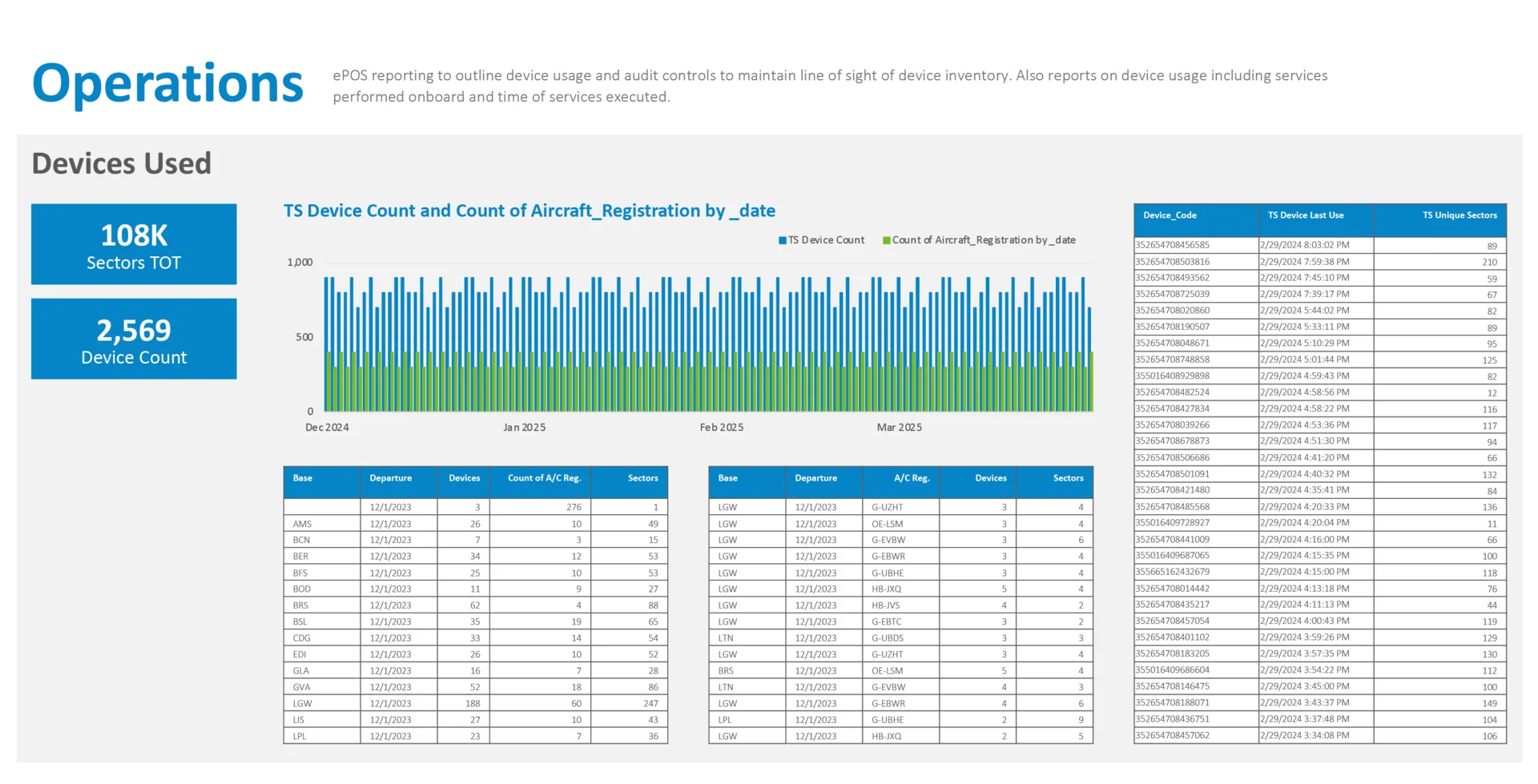Select the 108K Sectors TOT card
This screenshot has height=784, width=1538.
[134, 244]
